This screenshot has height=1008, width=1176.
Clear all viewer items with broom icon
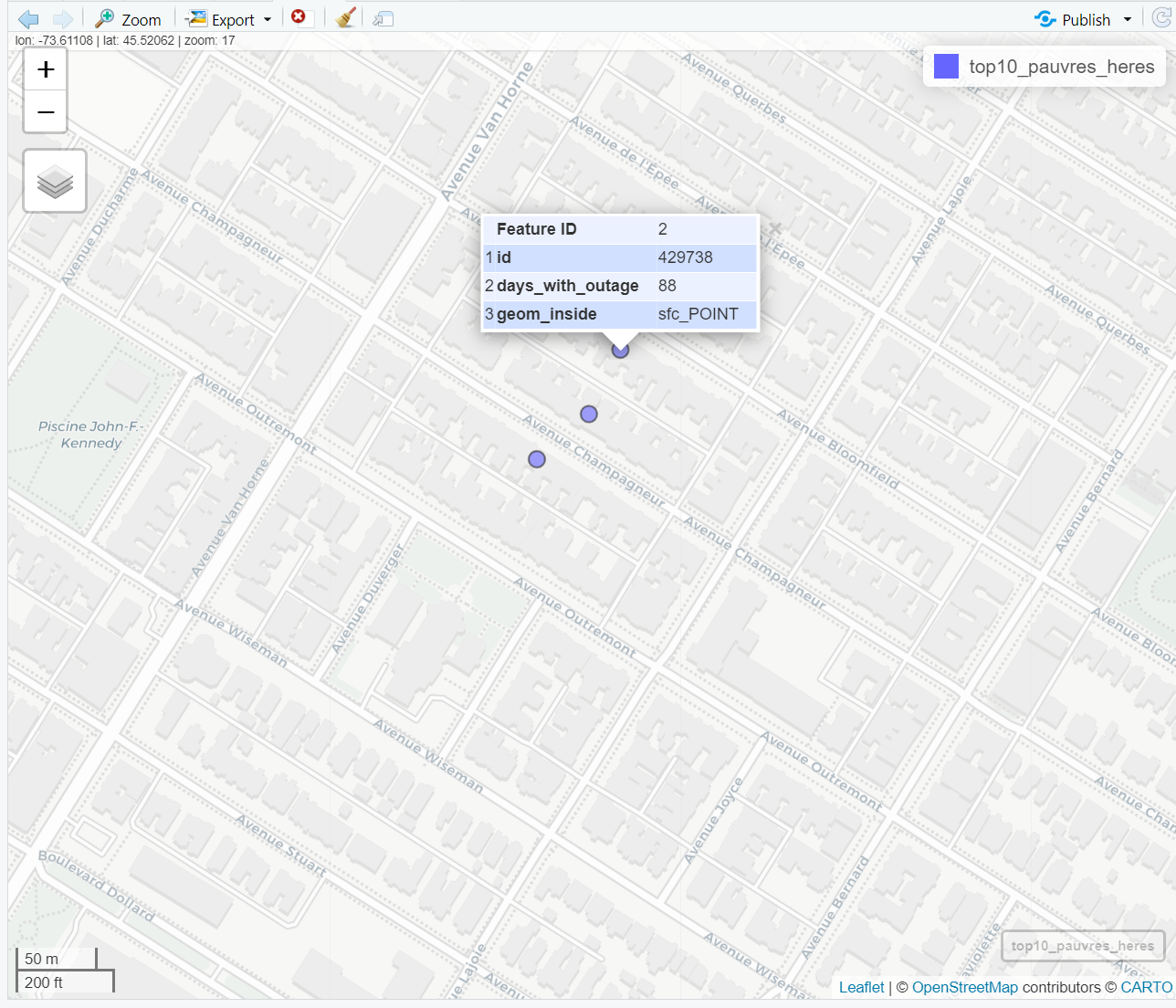point(345,18)
